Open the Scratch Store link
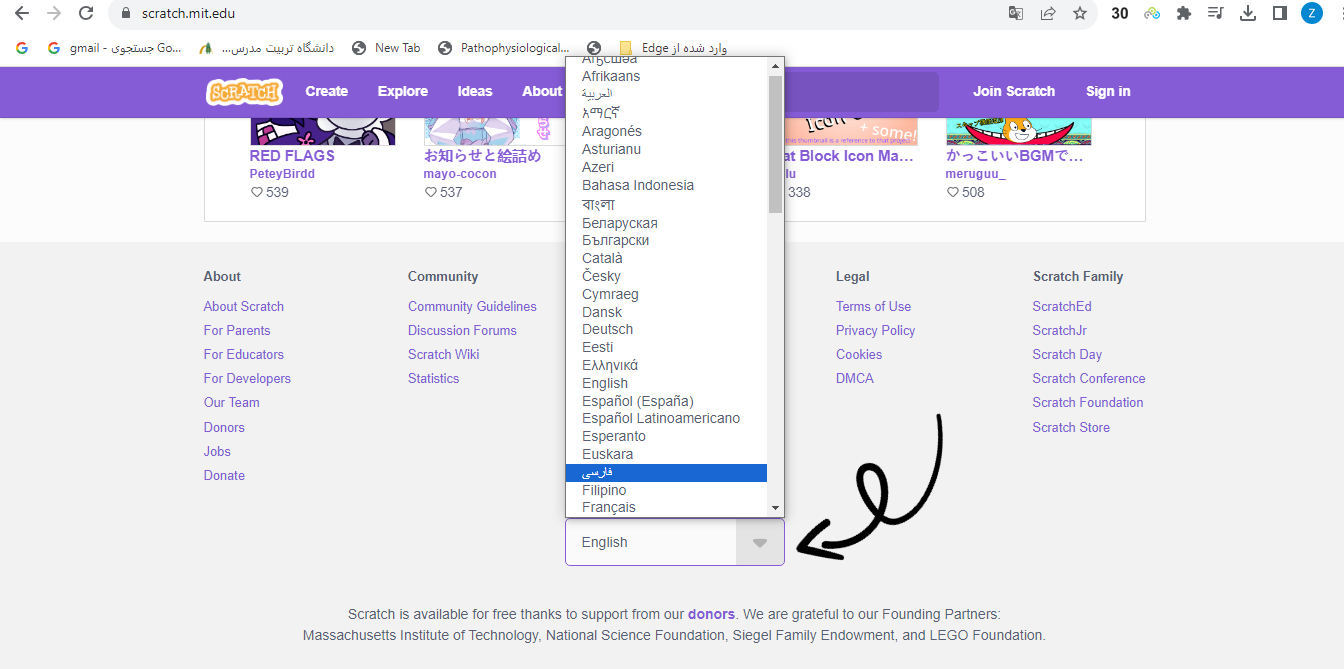This screenshot has width=1344, height=669. pyautogui.click(x=1071, y=427)
